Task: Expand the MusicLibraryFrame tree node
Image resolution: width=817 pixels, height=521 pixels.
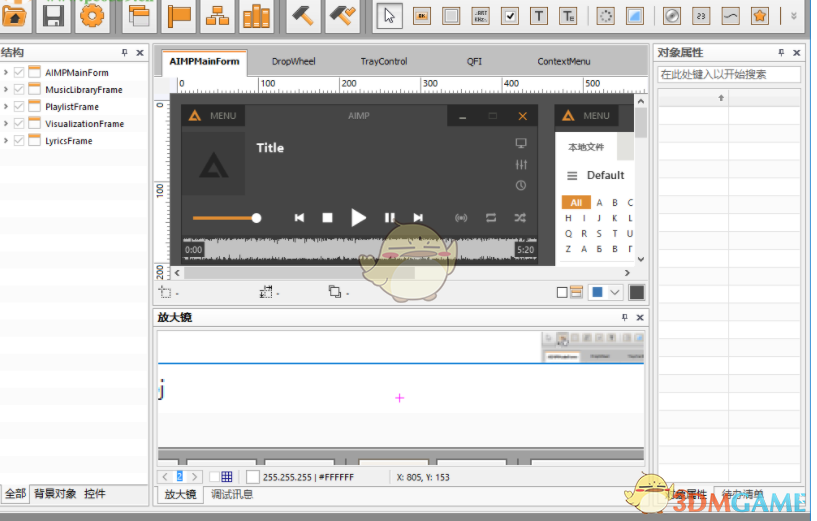Action: 6,89
